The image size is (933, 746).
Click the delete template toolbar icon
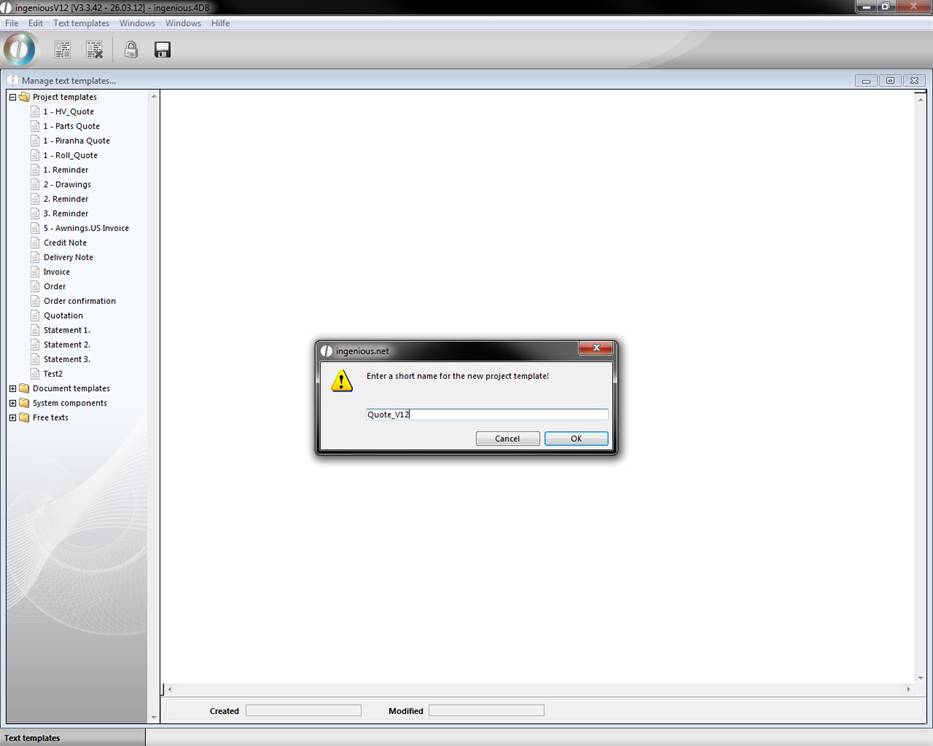pos(94,49)
